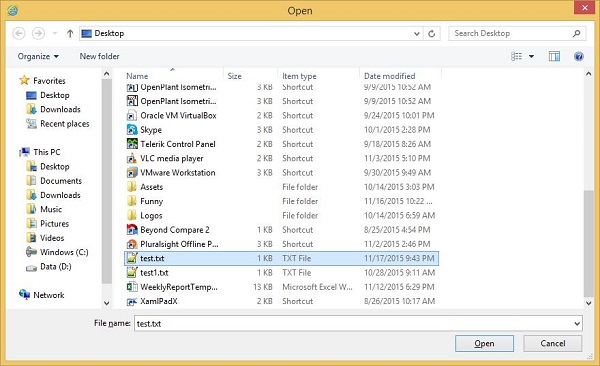Select the VLC media player icon
This screenshot has height=366, width=600.
pos(132,158)
